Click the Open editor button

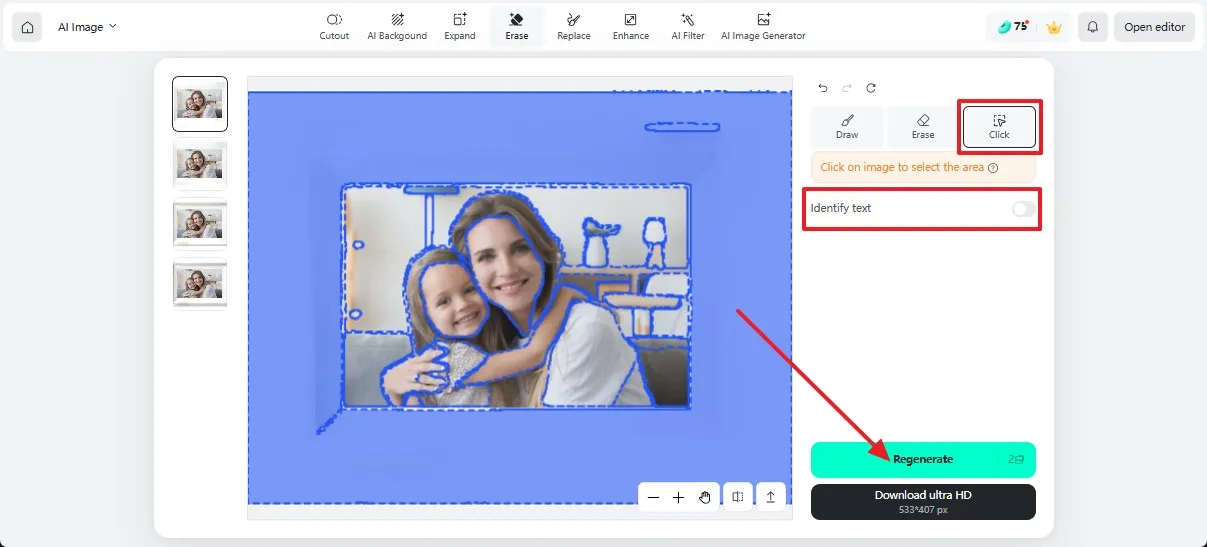point(1154,27)
